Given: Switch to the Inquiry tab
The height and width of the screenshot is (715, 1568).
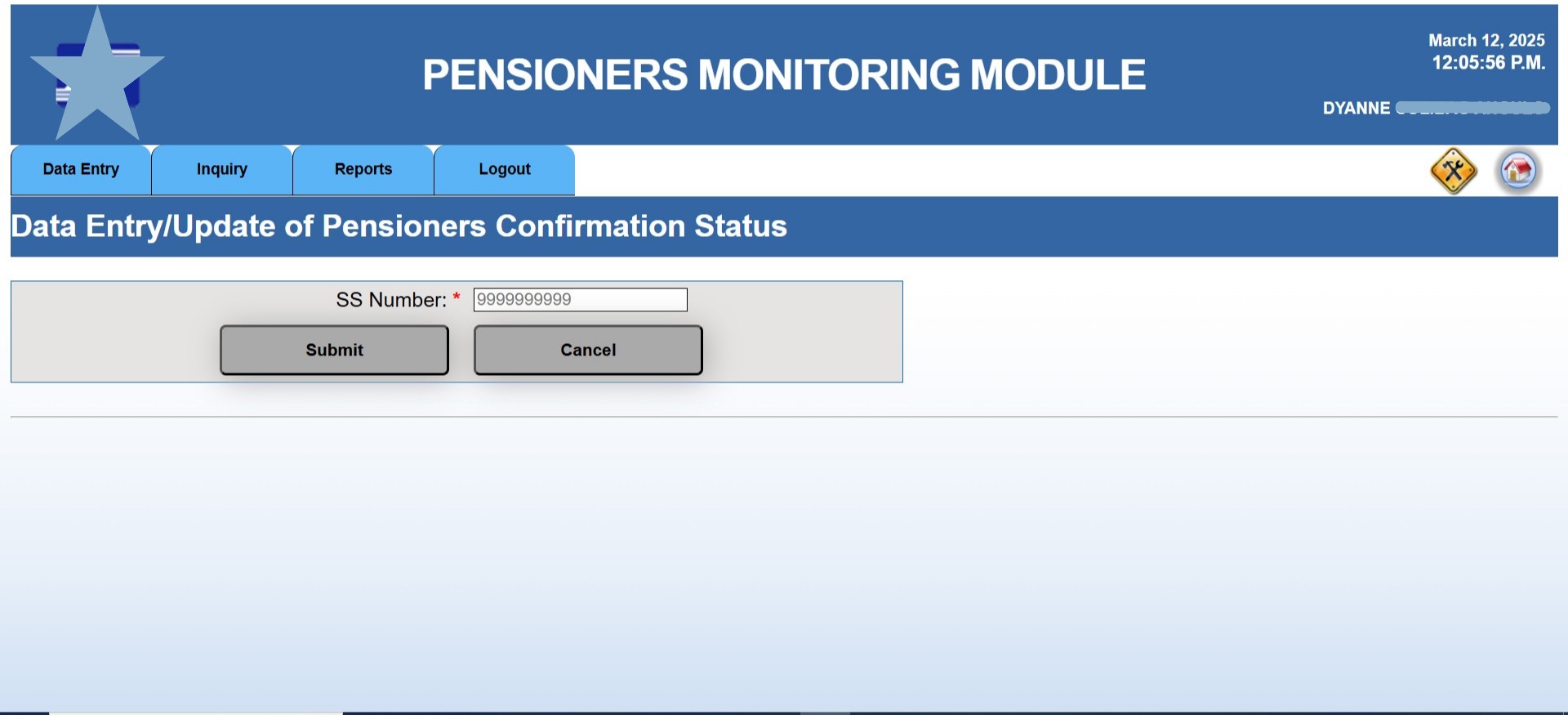Looking at the screenshot, I should coord(222,169).
